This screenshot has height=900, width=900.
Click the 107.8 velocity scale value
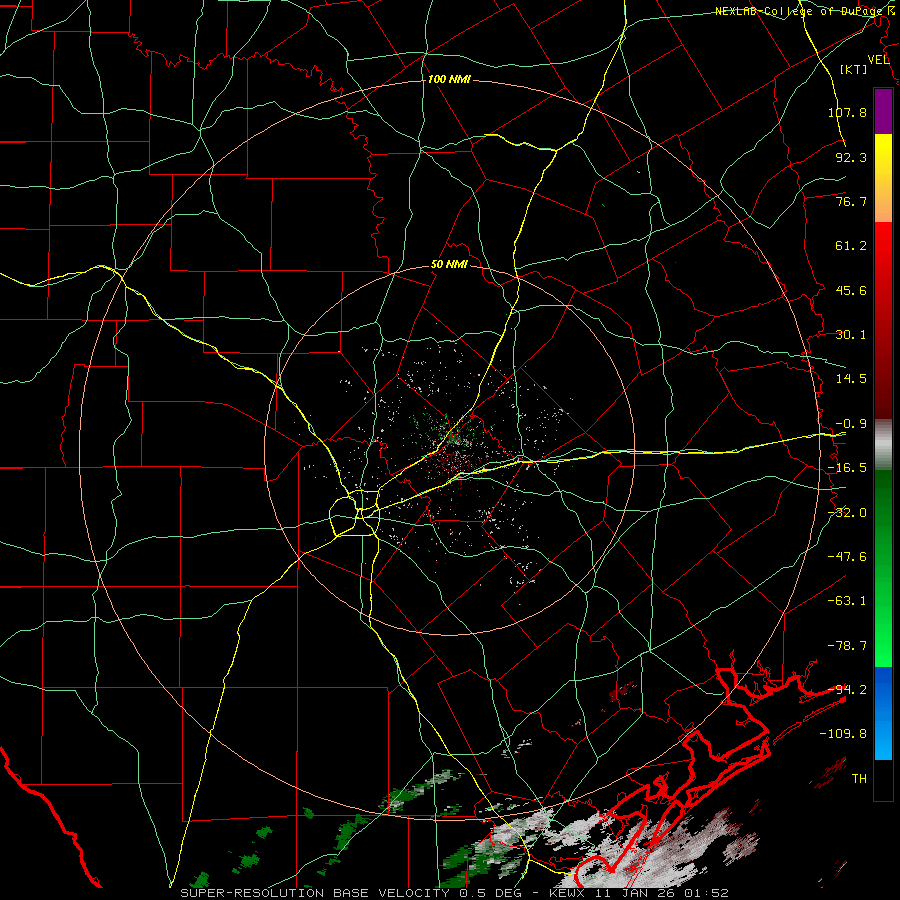[x=847, y=112]
